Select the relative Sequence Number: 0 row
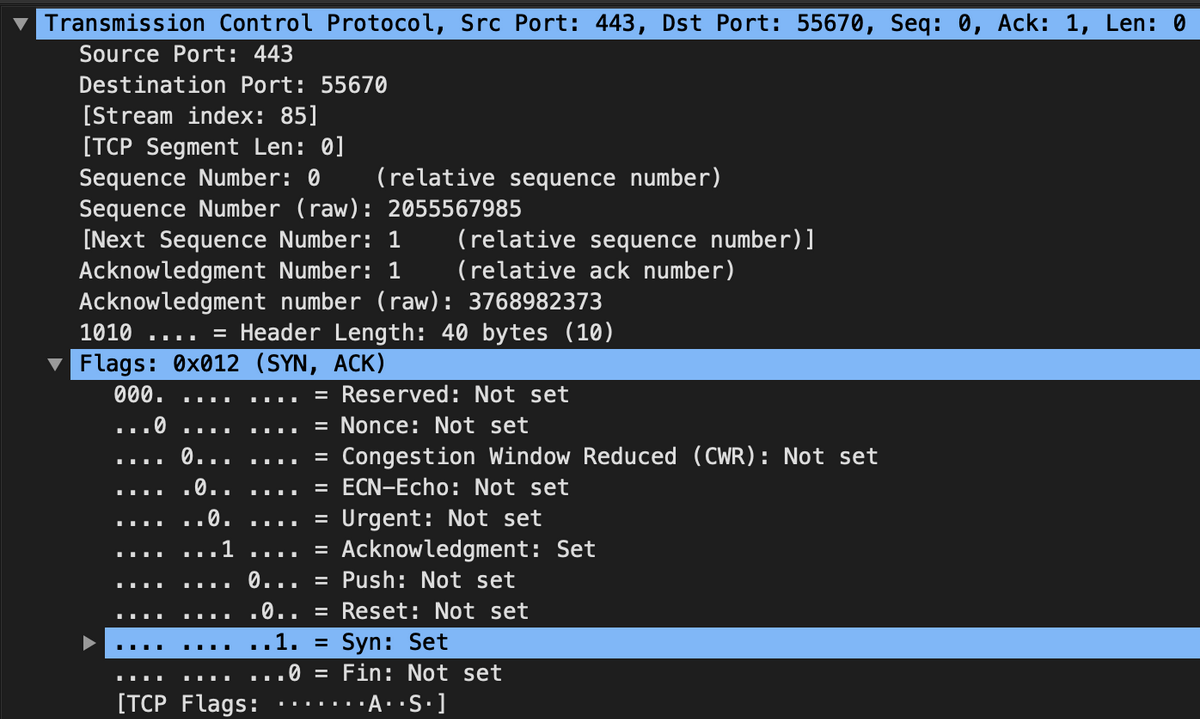 click(x=400, y=178)
